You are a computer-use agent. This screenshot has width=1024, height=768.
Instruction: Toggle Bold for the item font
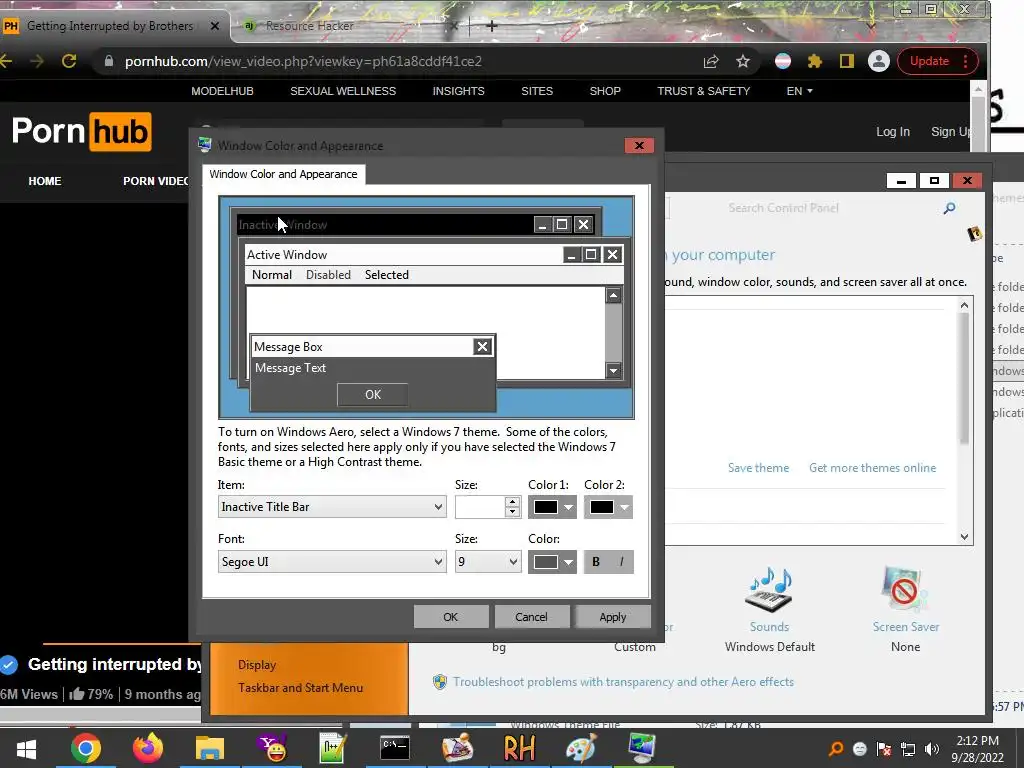(x=596, y=562)
